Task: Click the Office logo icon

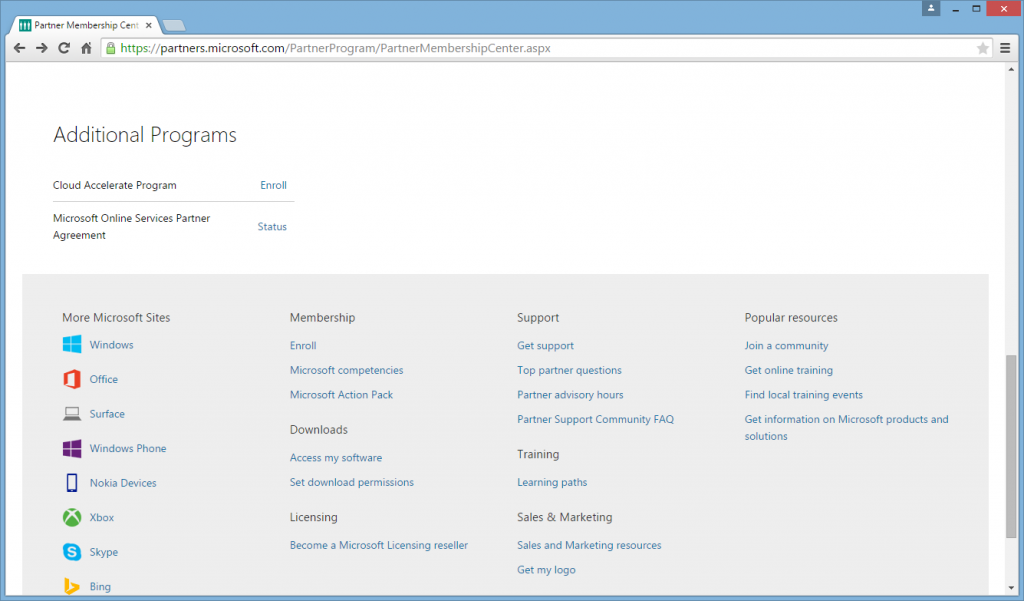Action: point(72,379)
